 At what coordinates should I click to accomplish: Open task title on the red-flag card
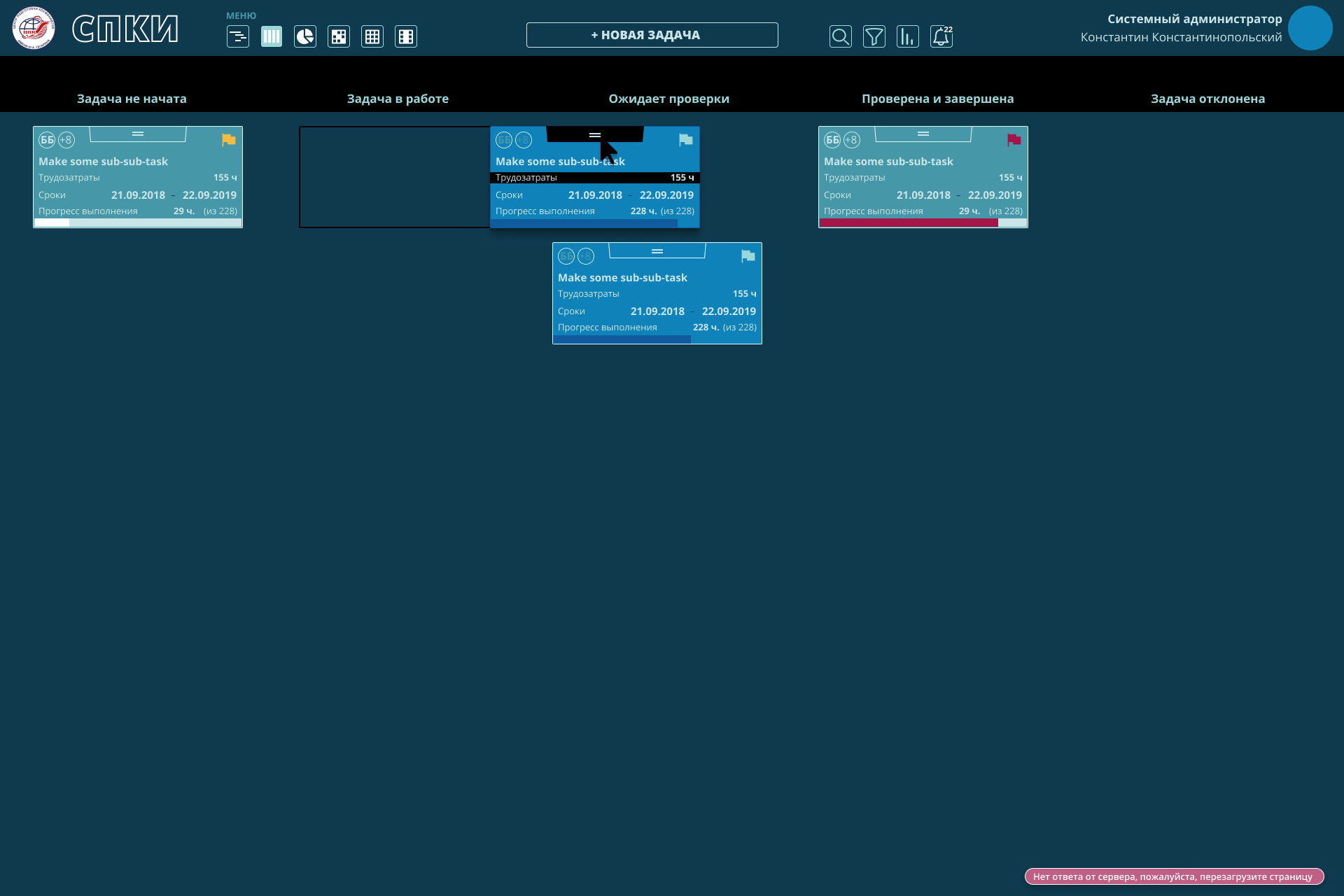[x=888, y=162]
